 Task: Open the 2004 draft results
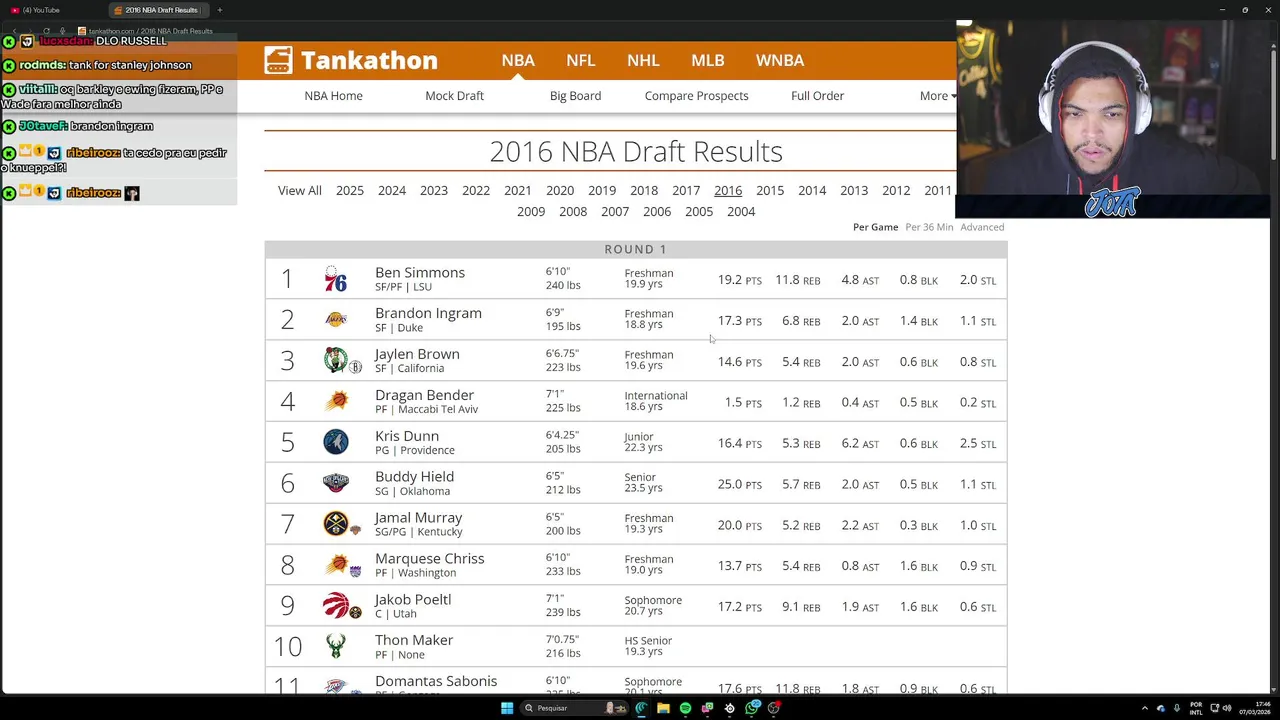pyautogui.click(x=741, y=212)
